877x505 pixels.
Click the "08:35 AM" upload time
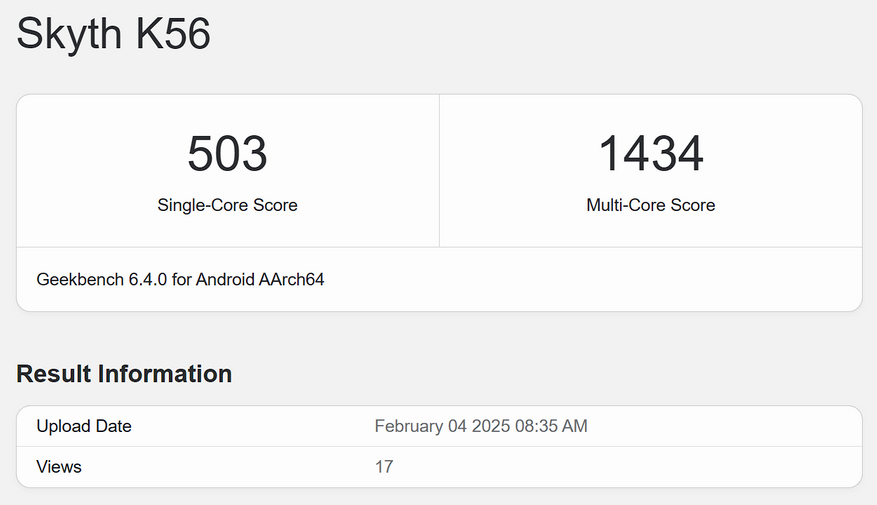[x=551, y=426]
